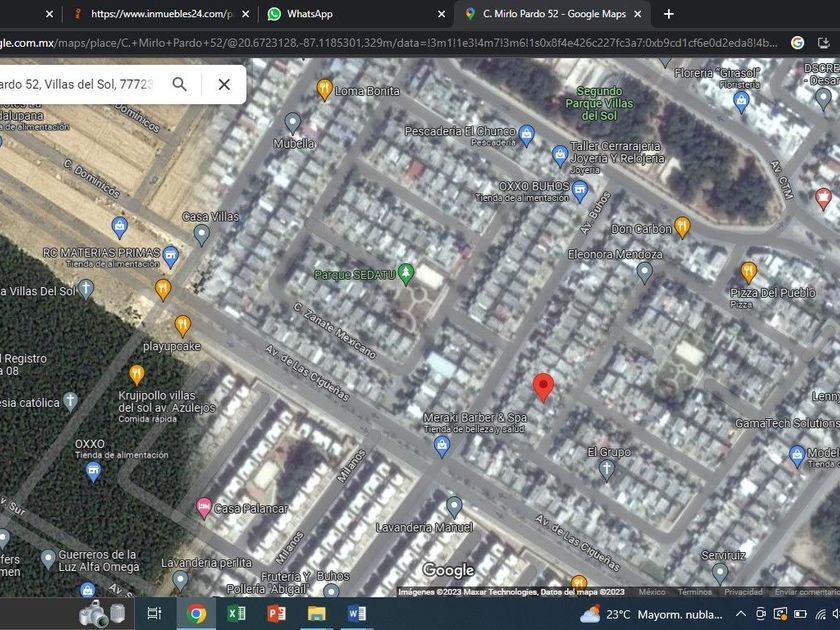Launch Word from the taskbar
The height and width of the screenshot is (630, 840).
click(357, 613)
